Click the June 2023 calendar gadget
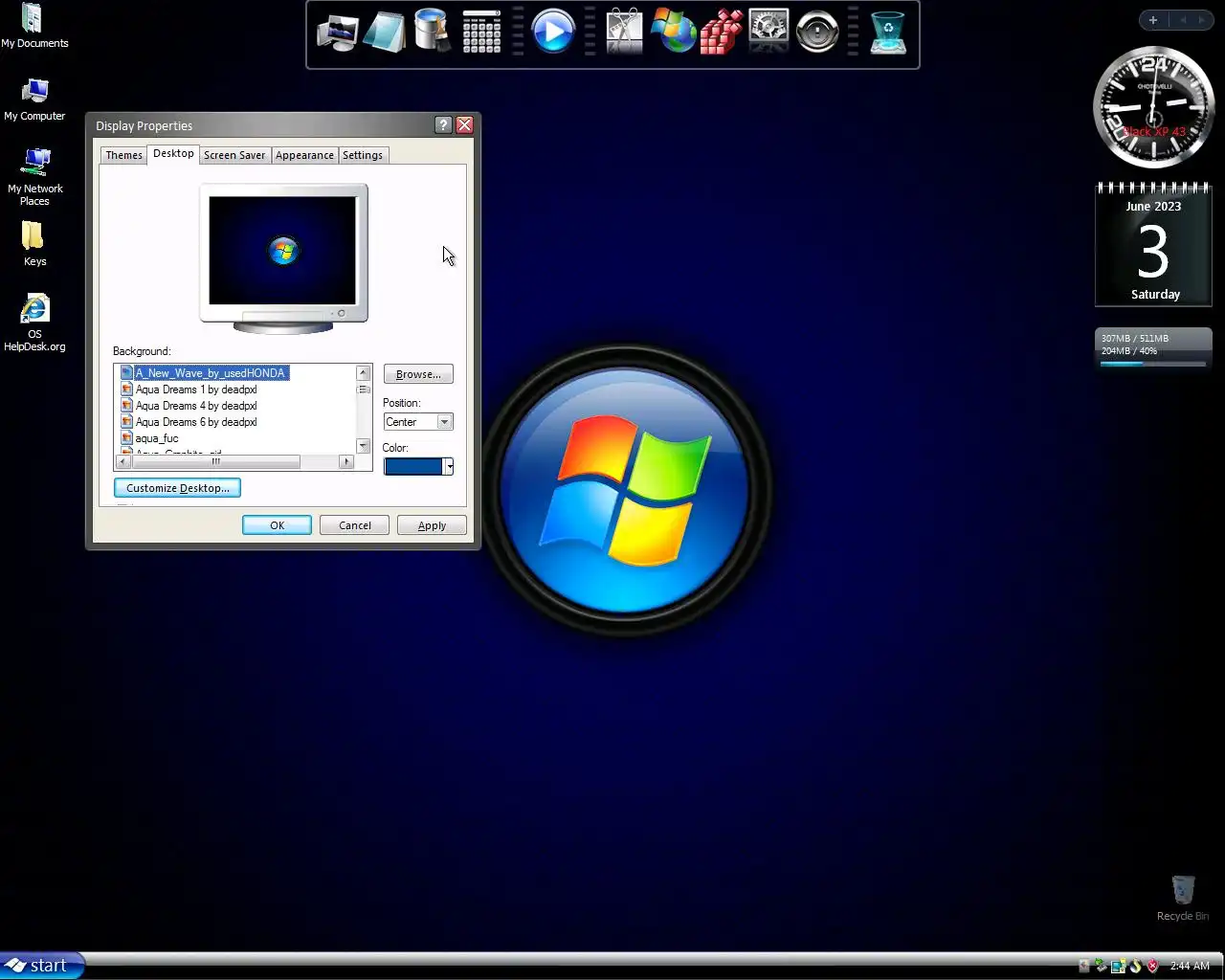This screenshot has width=1225, height=980. point(1153,244)
